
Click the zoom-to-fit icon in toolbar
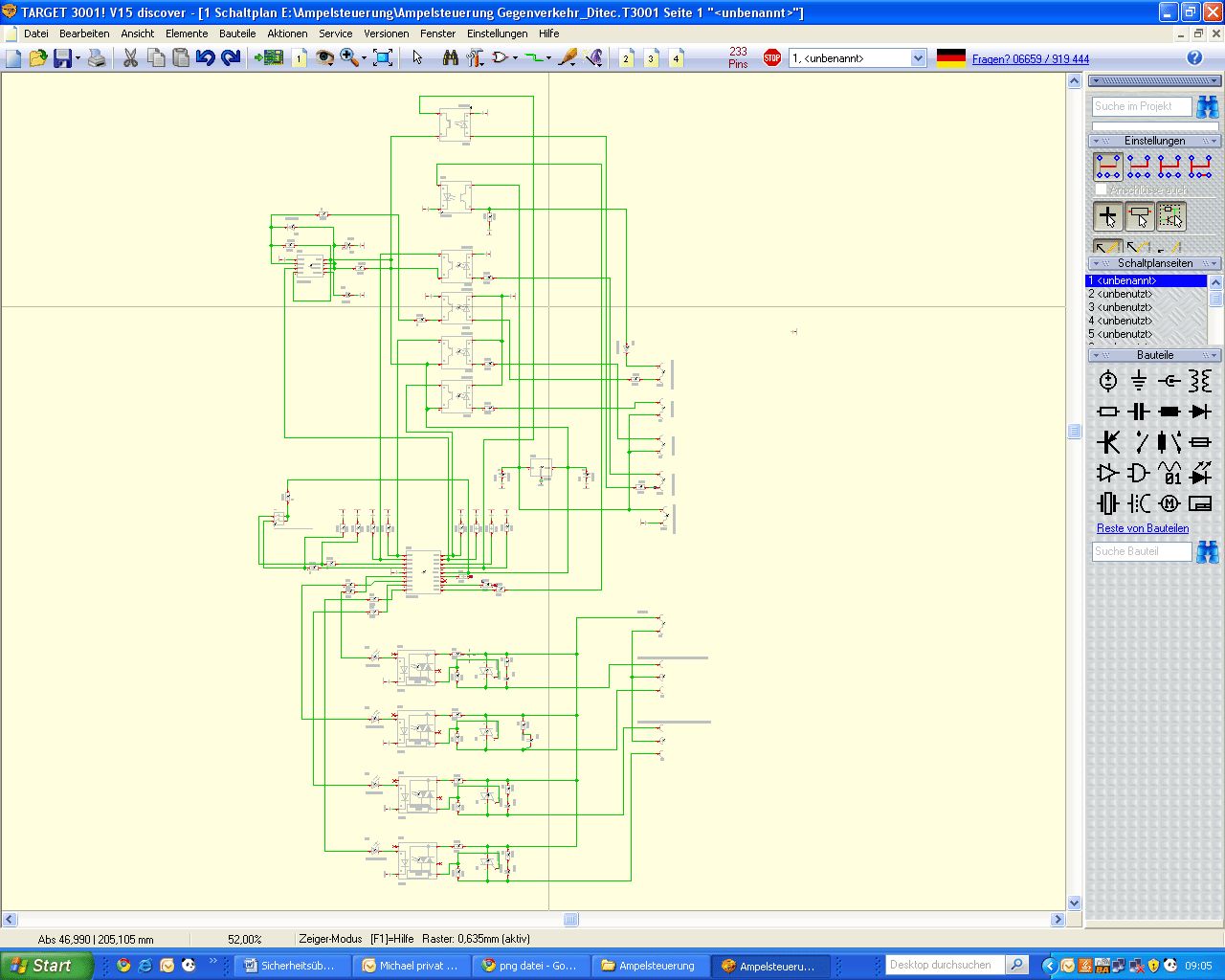pos(383,58)
